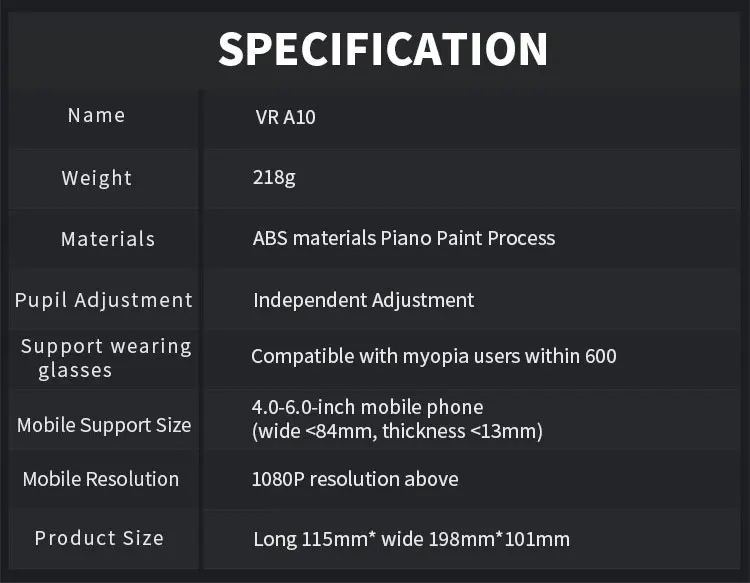
Task: Click the SPECIFICATION heading
Action: (x=383, y=49)
